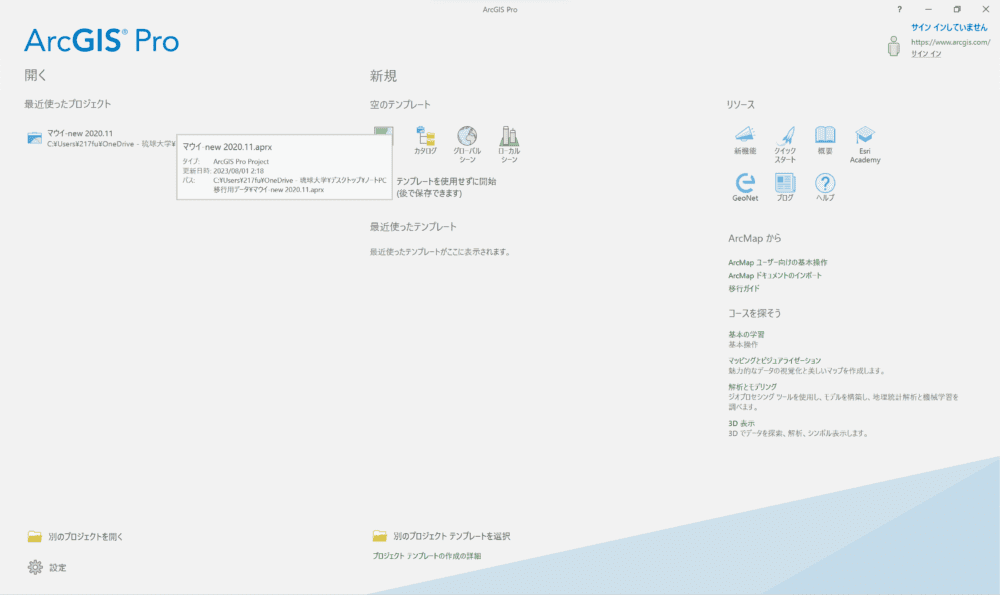Click tooltip title マウイ-new 2020.11.aprx

click(227, 147)
